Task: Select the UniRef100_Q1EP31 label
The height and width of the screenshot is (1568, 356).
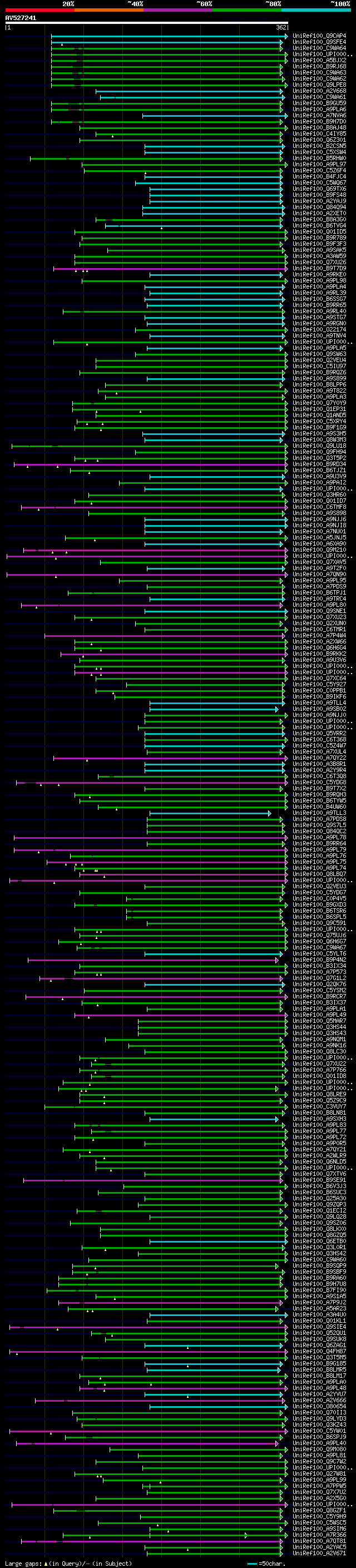Action: (319, 409)
